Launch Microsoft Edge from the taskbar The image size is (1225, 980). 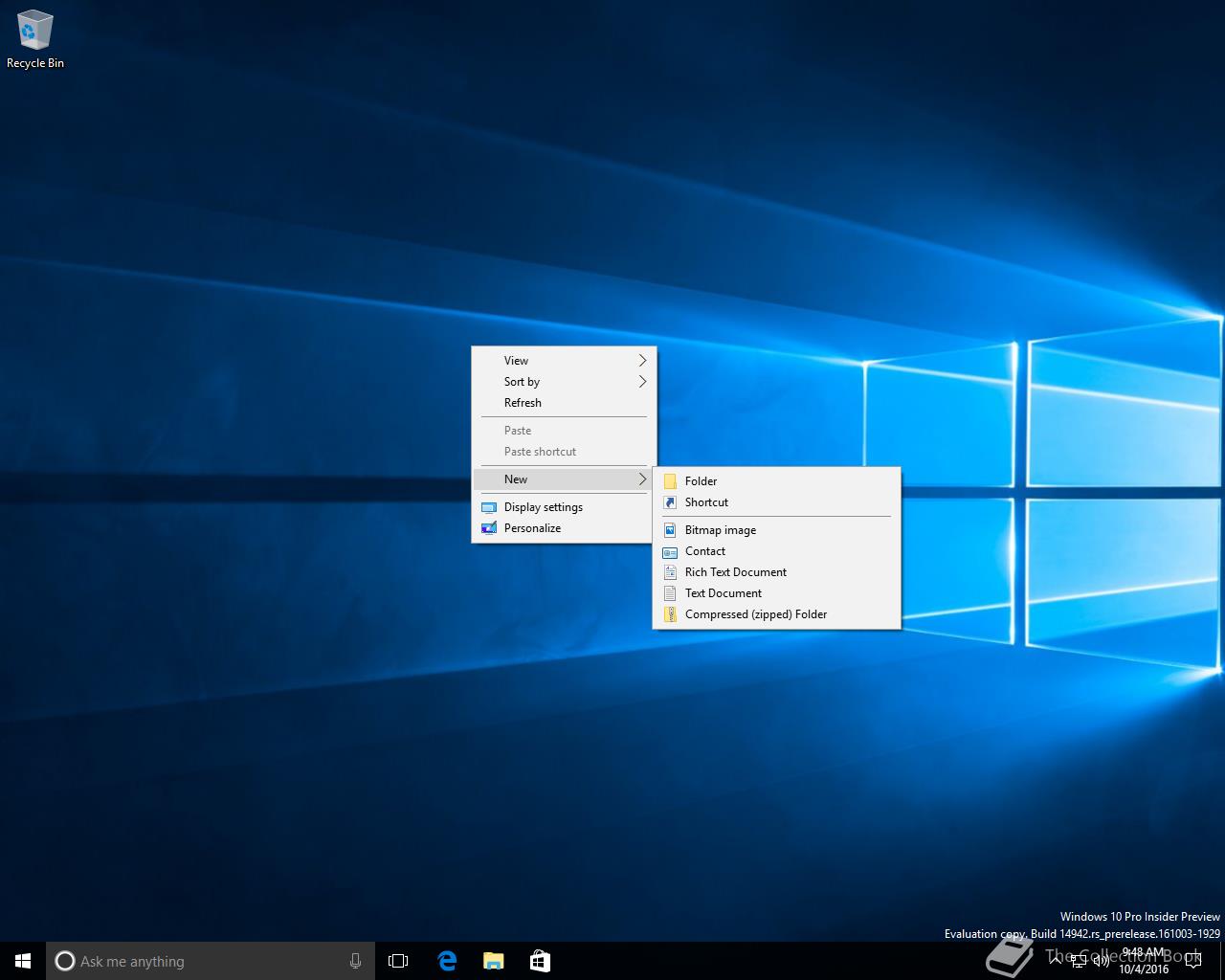pyautogui.click(x=446, y=961)
